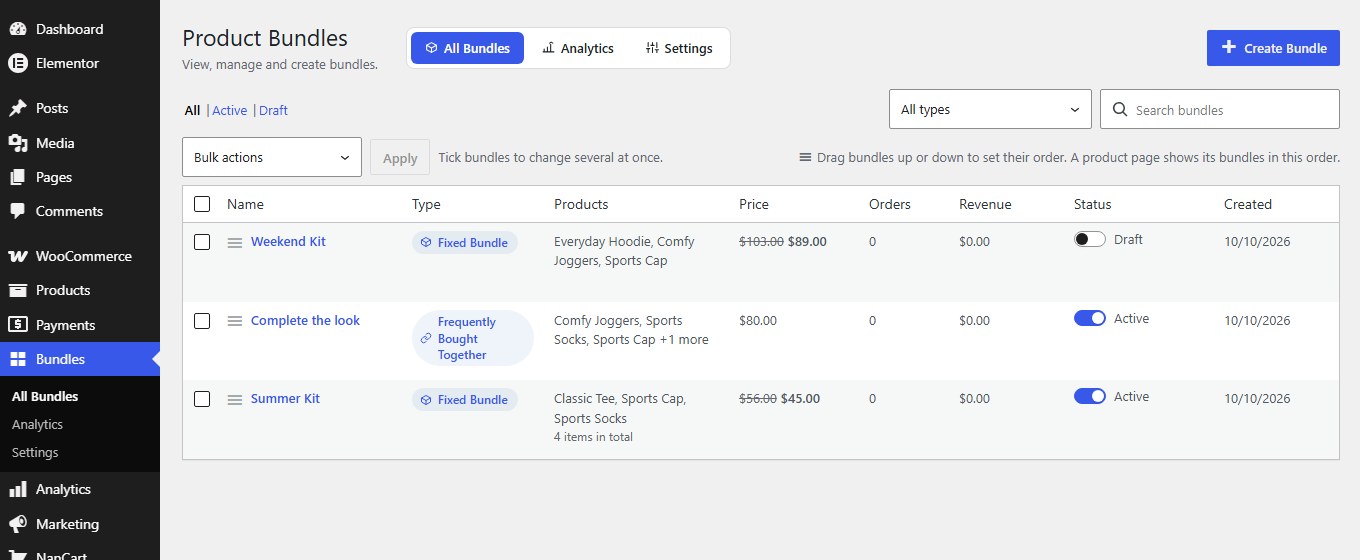The width and height of the screenshot is (1360, 560).
Task: Click the Name column header
Action: pos(245,204)
